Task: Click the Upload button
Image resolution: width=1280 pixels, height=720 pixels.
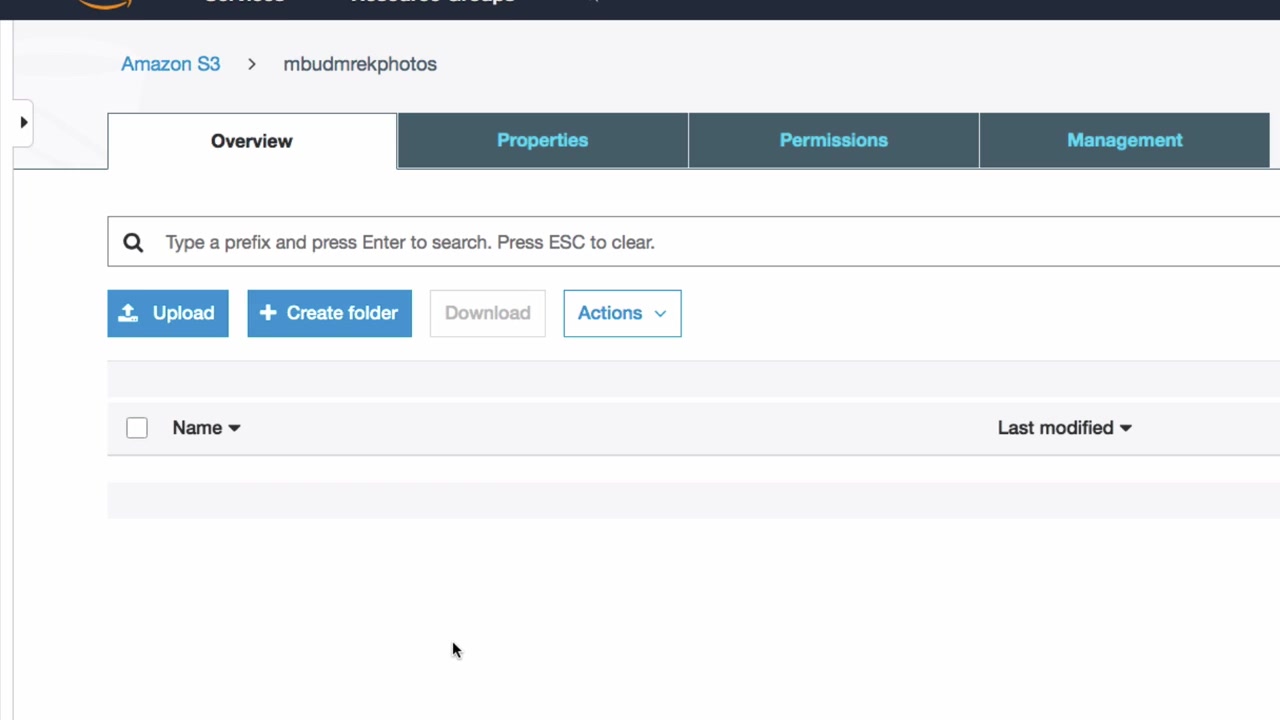Action: tap(168, 313)
